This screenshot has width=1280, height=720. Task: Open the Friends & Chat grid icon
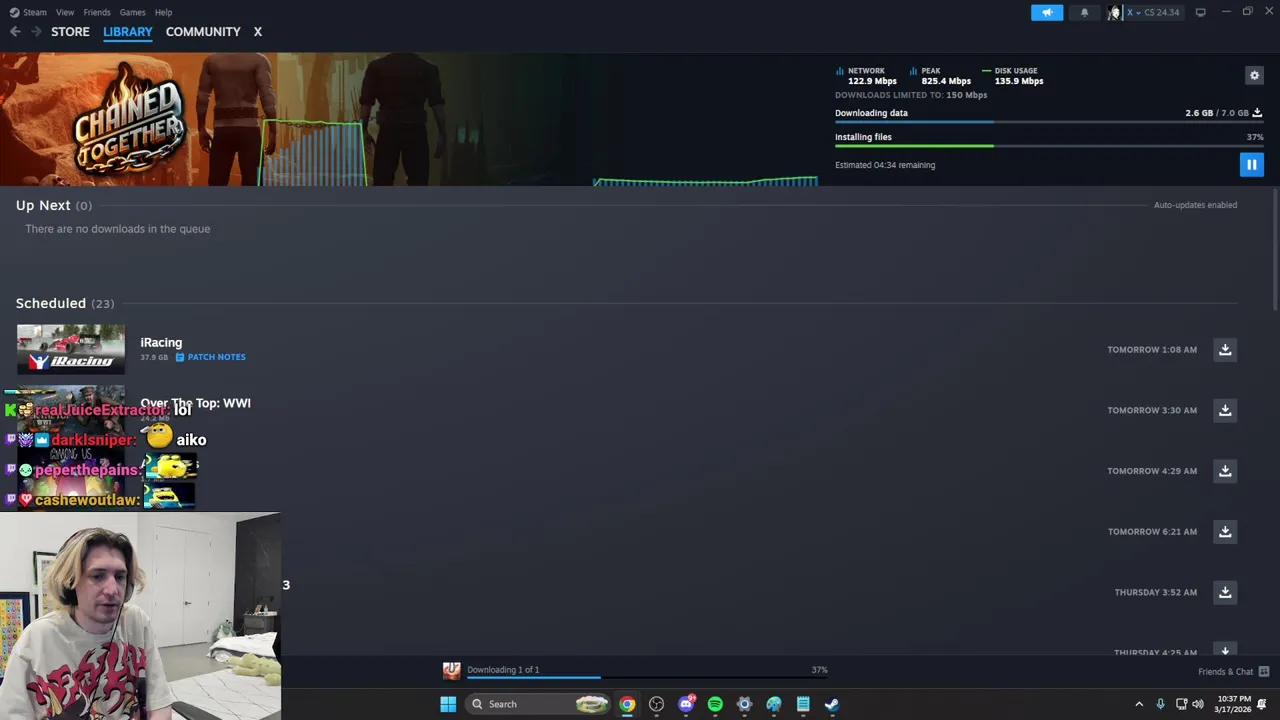tap(1263, 672)
